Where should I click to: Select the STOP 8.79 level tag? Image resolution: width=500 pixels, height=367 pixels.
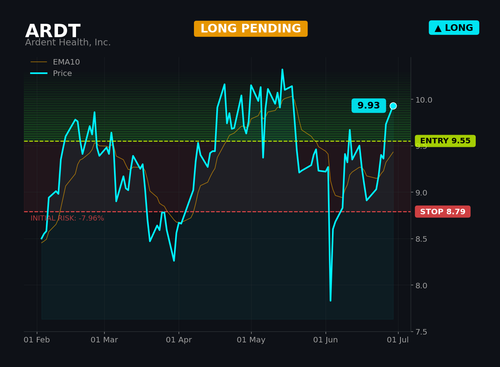coord(443,212)
